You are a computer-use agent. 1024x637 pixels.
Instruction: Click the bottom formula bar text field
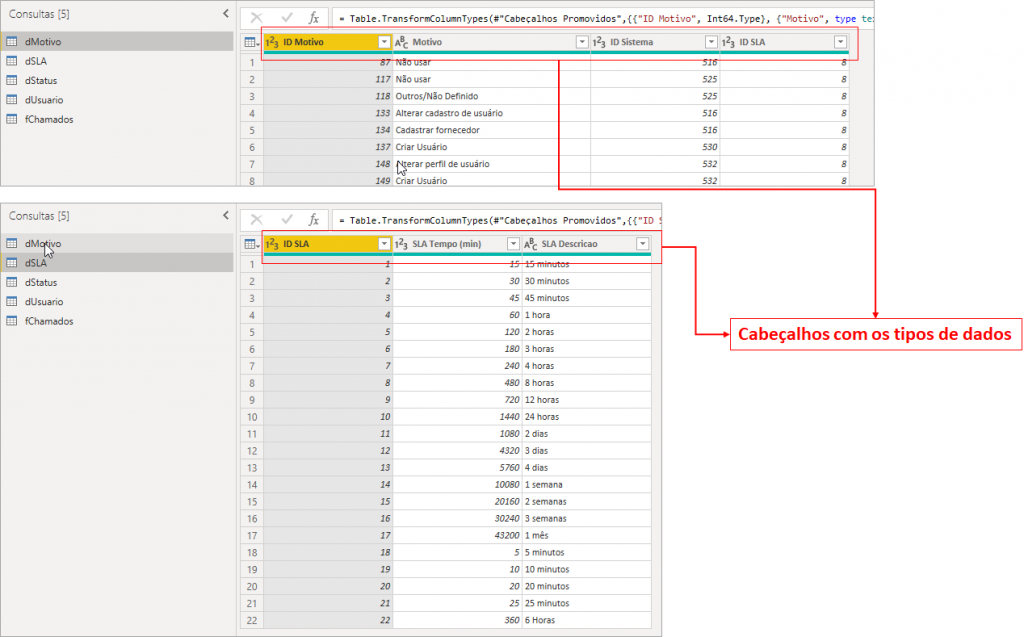point(497,220)
